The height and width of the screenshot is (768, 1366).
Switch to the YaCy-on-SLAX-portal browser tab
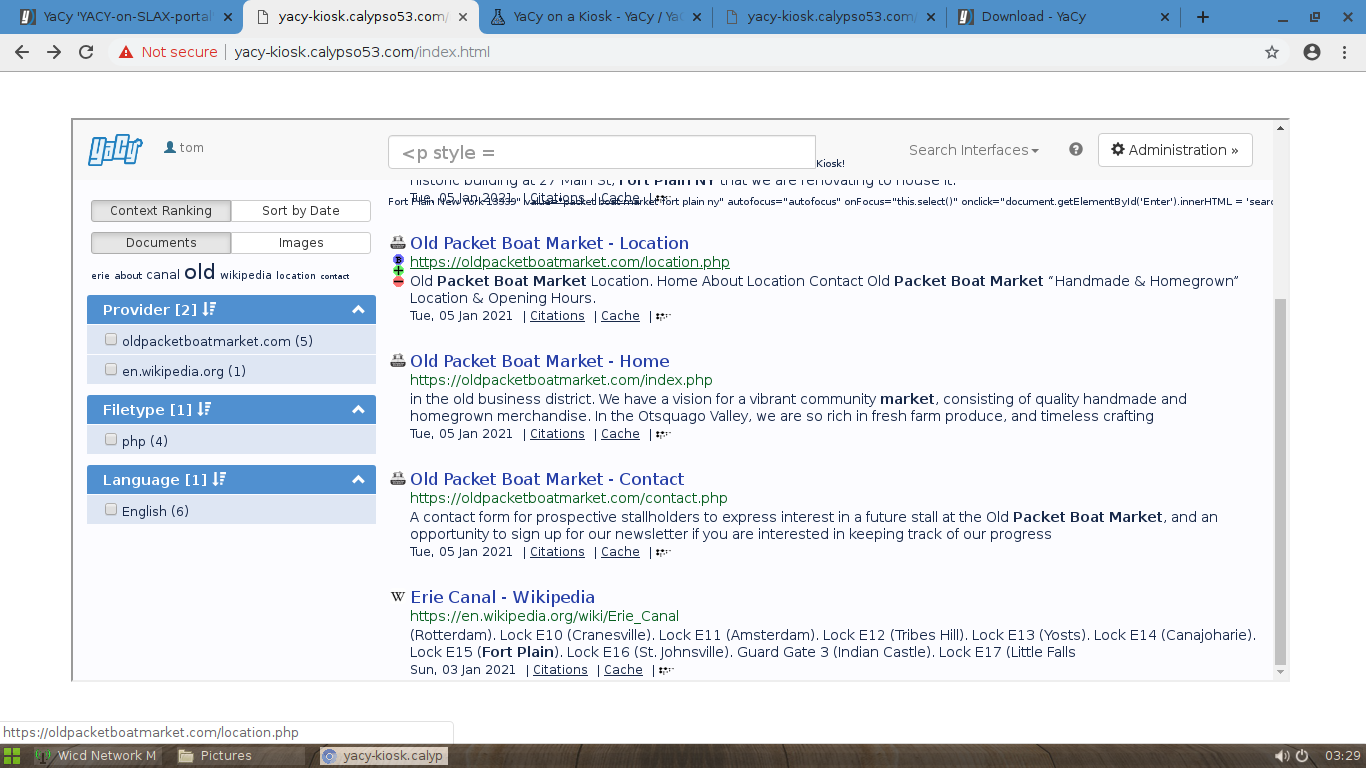click(122, 17)
